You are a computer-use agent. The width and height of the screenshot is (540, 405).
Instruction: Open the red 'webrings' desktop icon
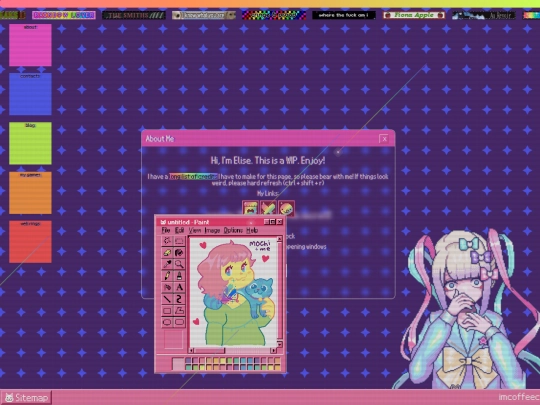[30, 242]
